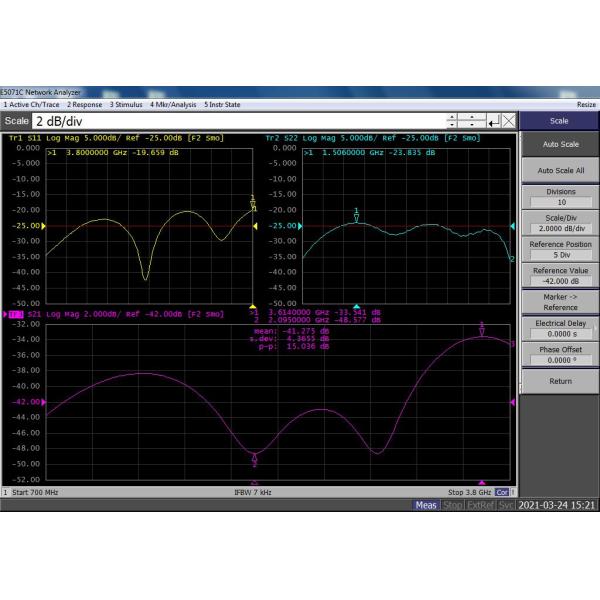Click the Reference Value -42.000 dB field
The height and width of the screenshot is (600, 600).
click(x=560, y=275)
